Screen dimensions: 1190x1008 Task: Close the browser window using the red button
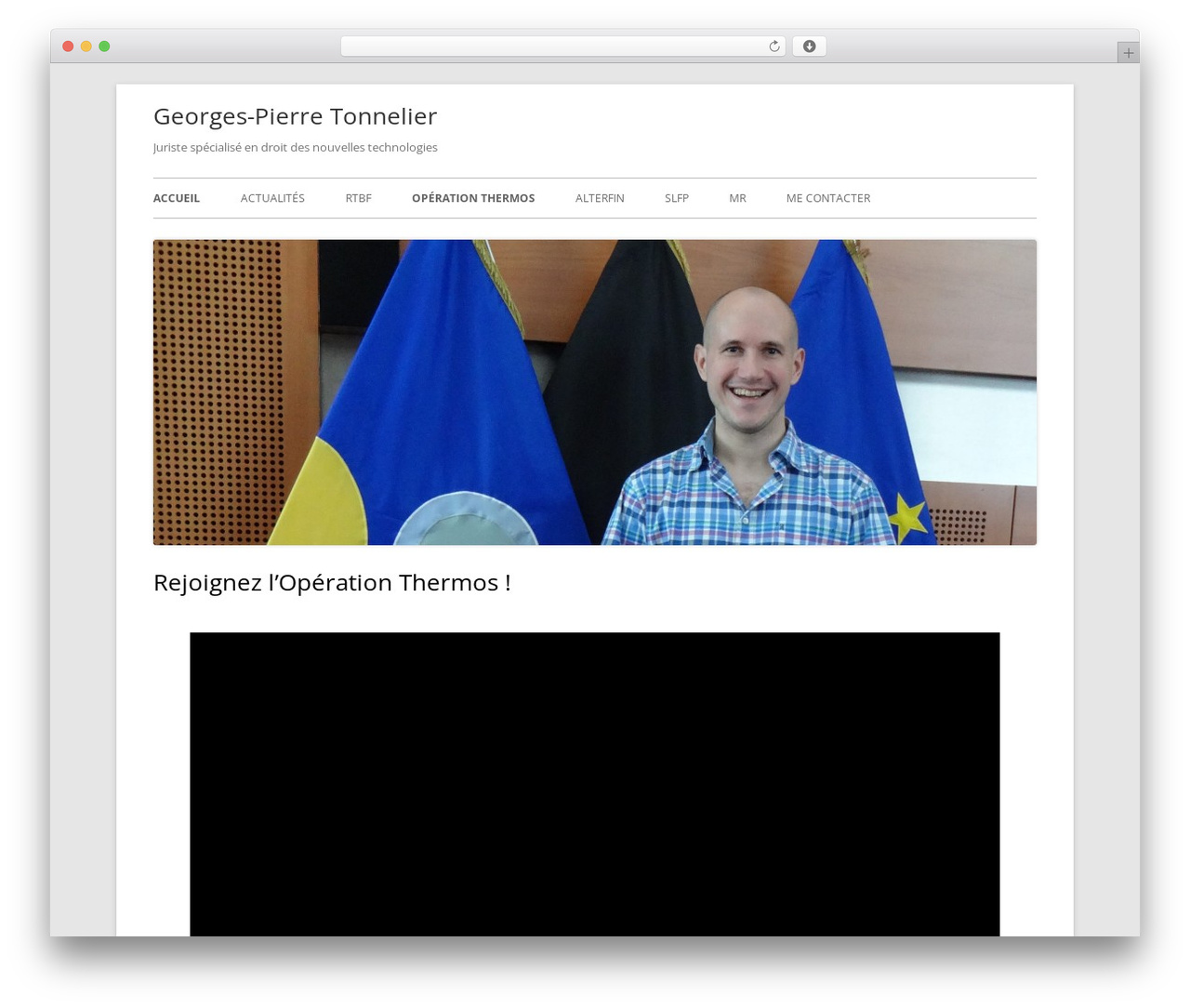point(68,46)
